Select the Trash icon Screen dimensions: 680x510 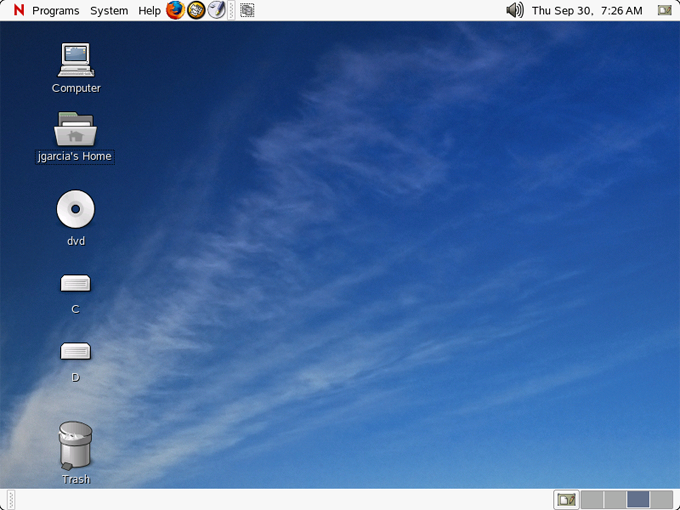[75, 445]
